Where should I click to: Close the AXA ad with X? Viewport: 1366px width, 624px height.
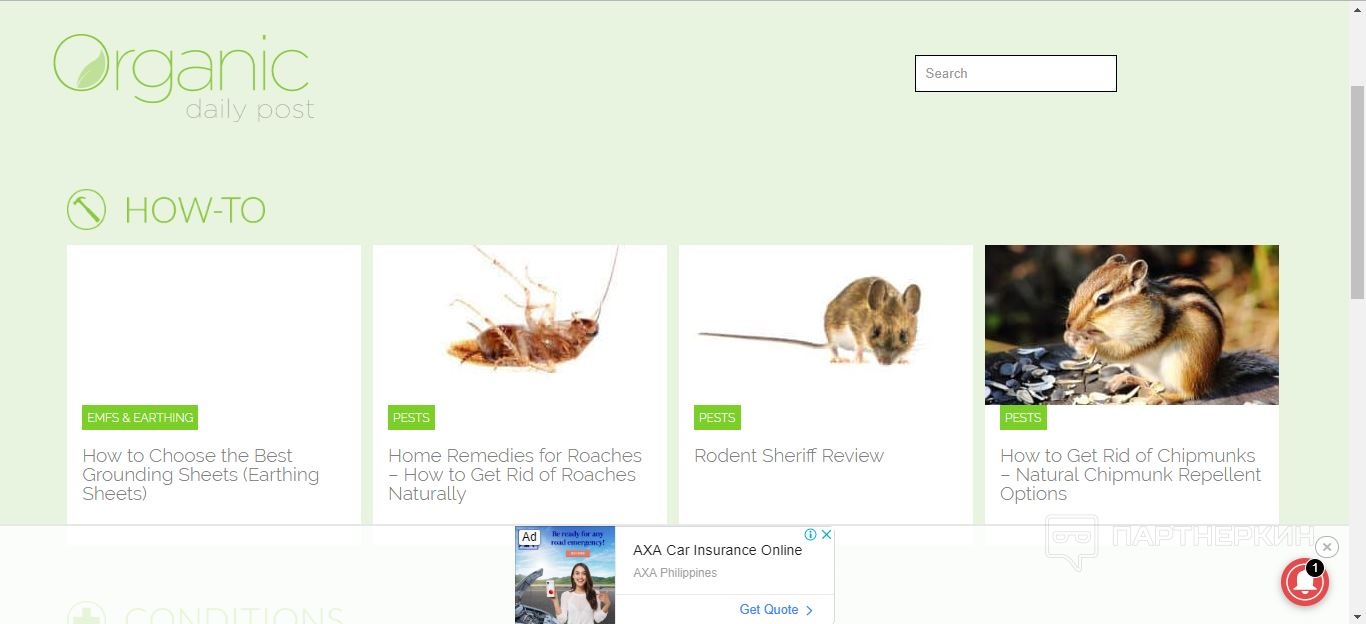[x=826, y=535]
